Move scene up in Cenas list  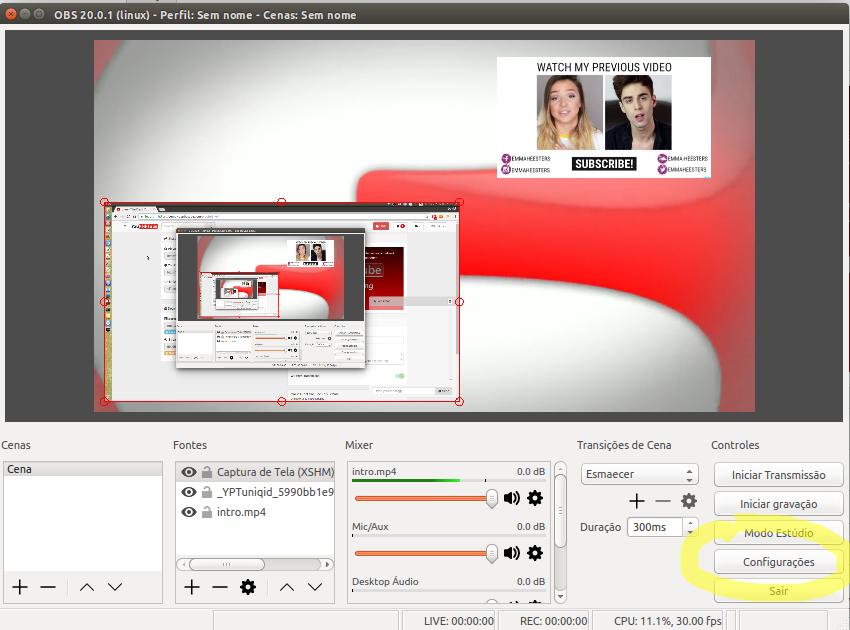tap(87, 587)
